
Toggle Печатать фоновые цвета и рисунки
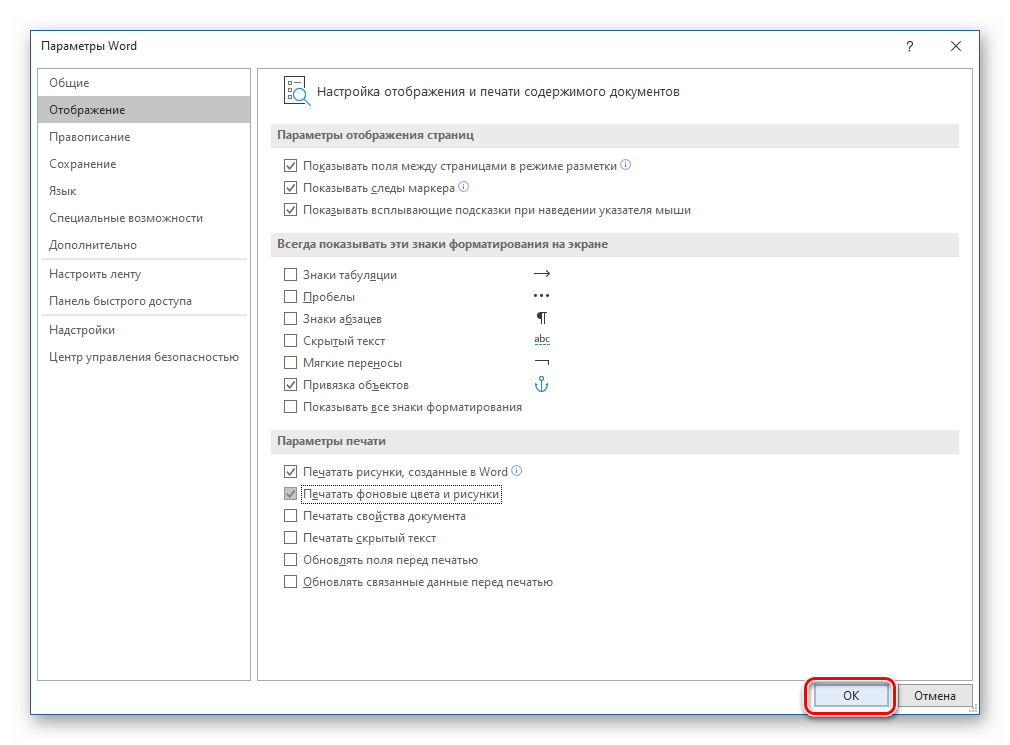(291, 494)
